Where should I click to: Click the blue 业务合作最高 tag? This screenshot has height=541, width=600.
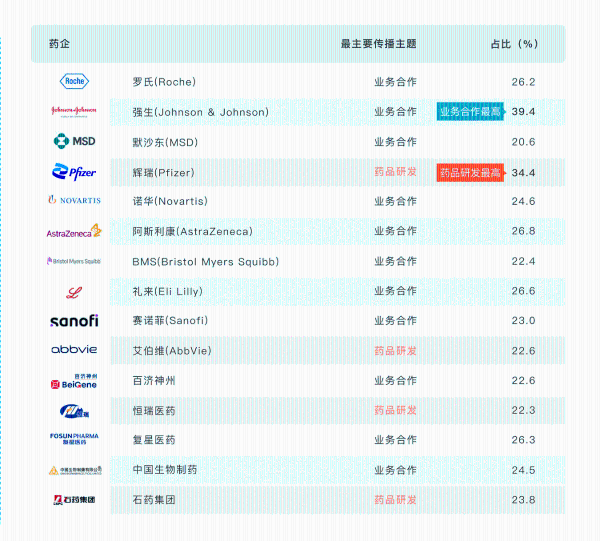470,111
